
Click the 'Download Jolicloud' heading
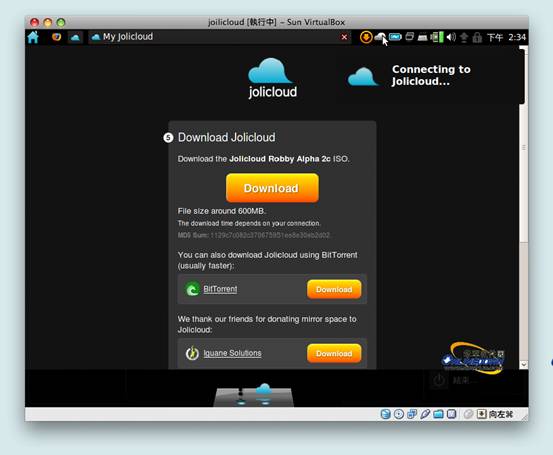click(226, 137)
